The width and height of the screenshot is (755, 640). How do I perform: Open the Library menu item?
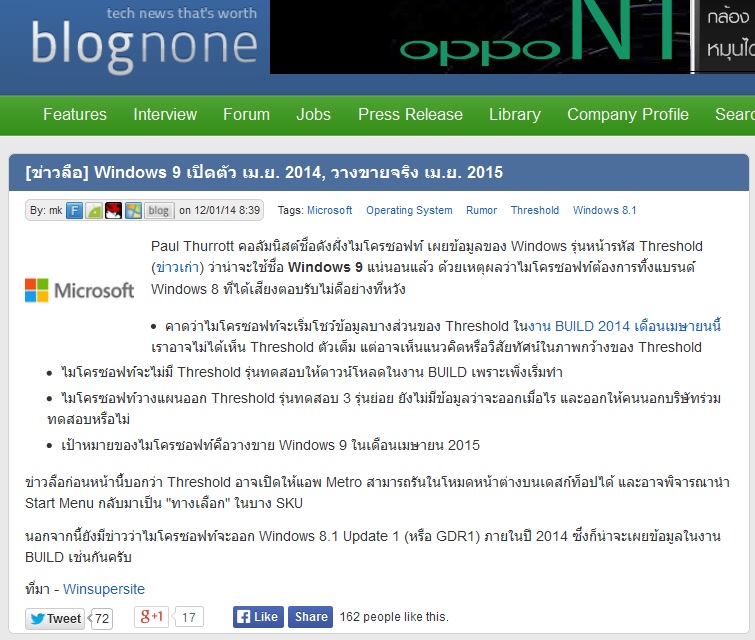click(x=515, y=115)
